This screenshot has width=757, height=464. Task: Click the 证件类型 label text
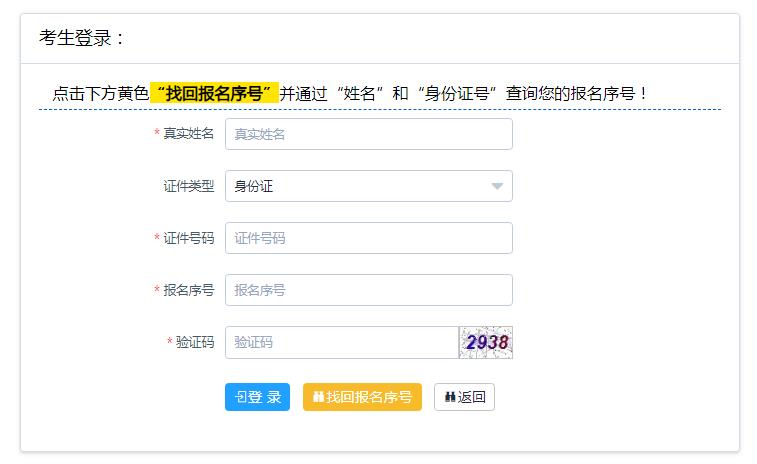click(188, 186)
